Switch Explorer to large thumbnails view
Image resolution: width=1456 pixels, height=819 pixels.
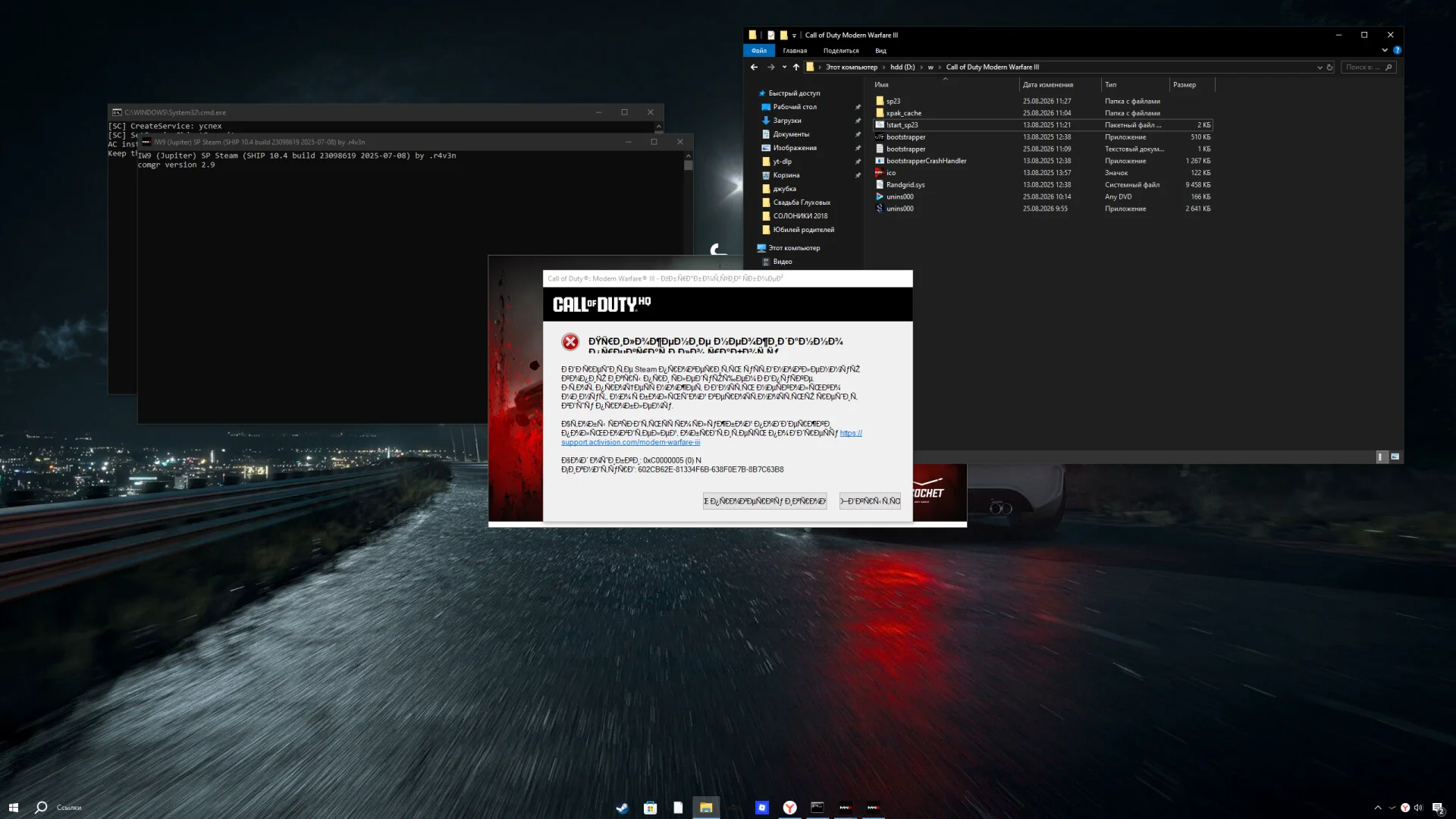click(1395, 457)
